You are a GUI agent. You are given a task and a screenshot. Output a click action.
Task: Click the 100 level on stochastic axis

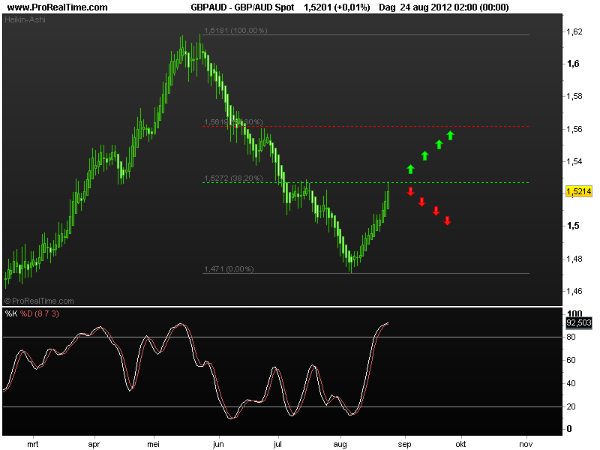tap(575, 314)
